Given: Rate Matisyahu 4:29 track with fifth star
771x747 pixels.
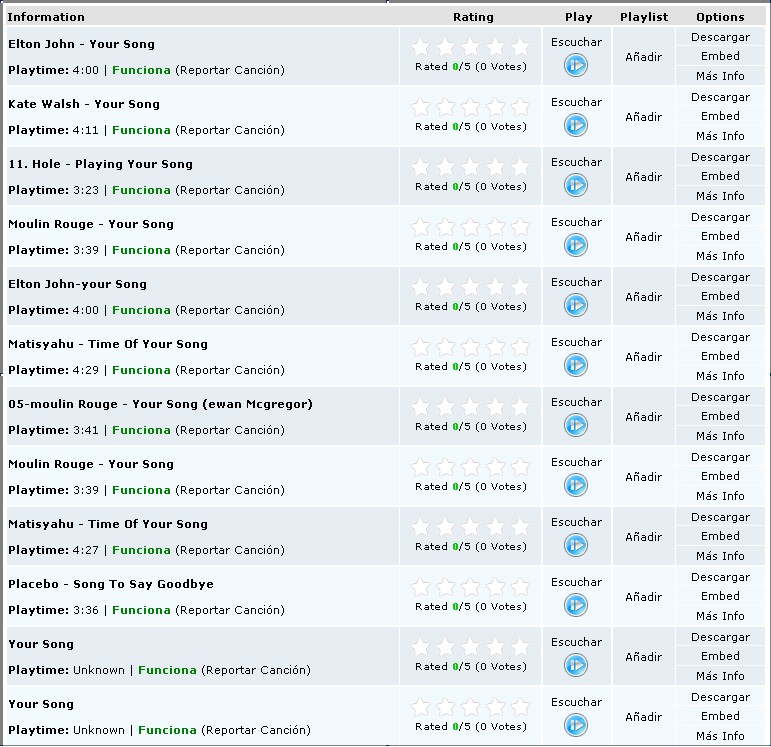Looking at the screenshot, I should (520, 347).
